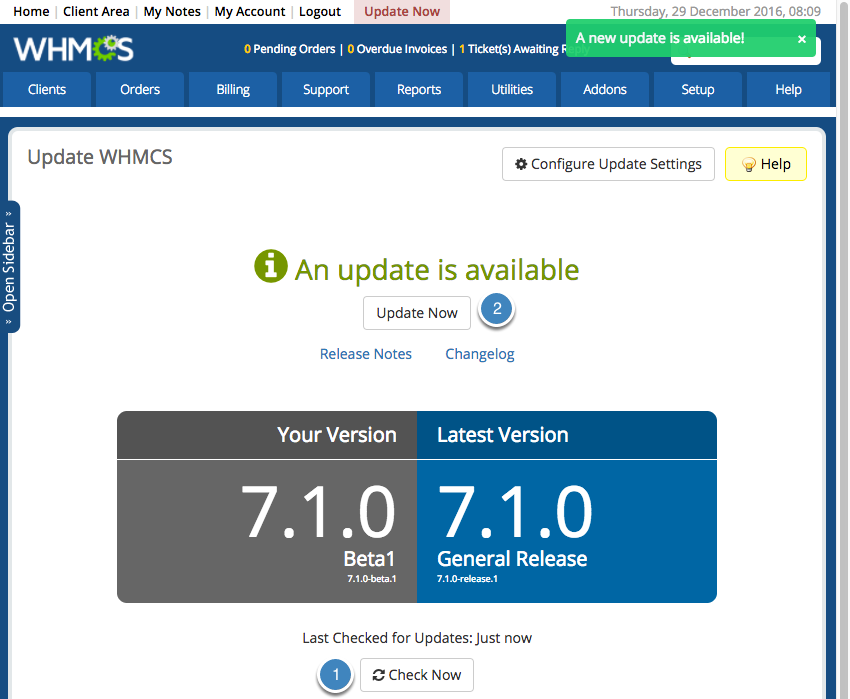Screen dimensions: 850x699
Task: View the Overdue Invoices link
Action: click(x=397, y=49)
